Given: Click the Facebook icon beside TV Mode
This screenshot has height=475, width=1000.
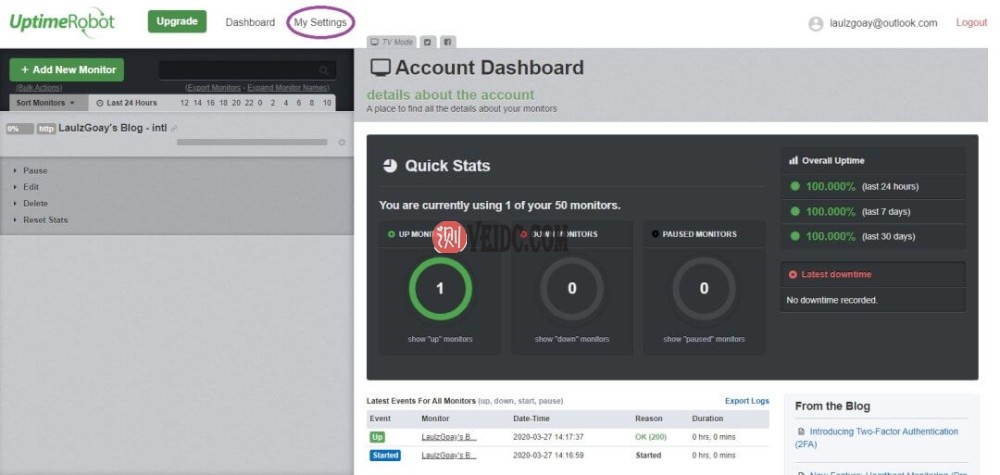Looking at the screenshot, I should click(x=448, y=42).
